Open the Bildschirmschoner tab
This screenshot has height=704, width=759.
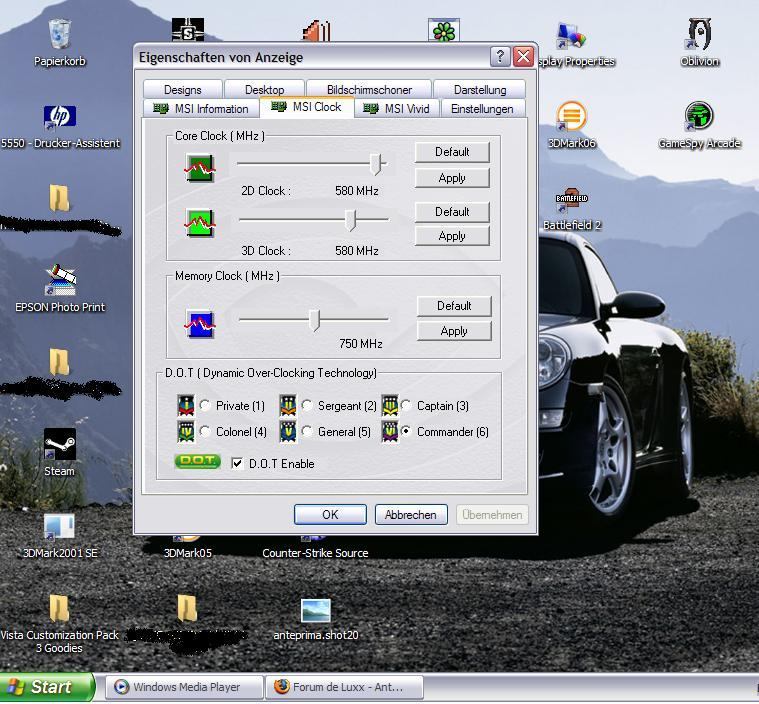369,90
